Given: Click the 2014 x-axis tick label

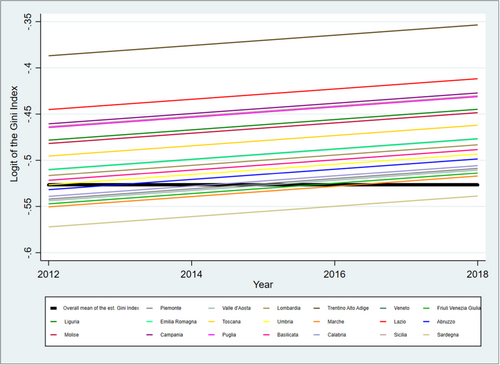Looking at the screenshot, I should pyautogui.click(x=191, y=274).
